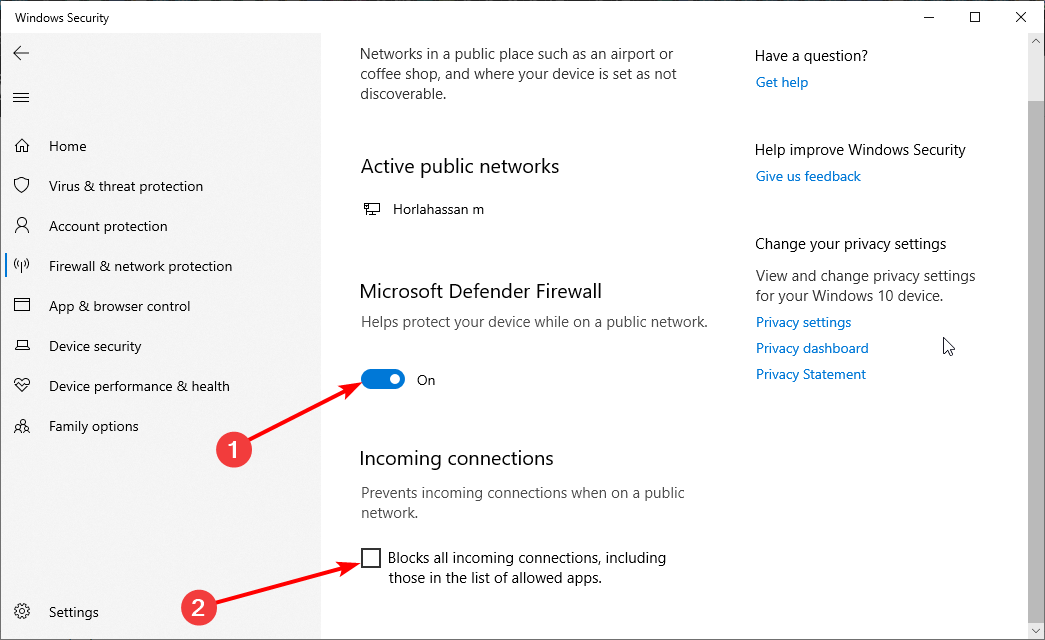The image size is (1045, 640).
Task: Click the Horlahassan m network name
Action: (439, 209)
